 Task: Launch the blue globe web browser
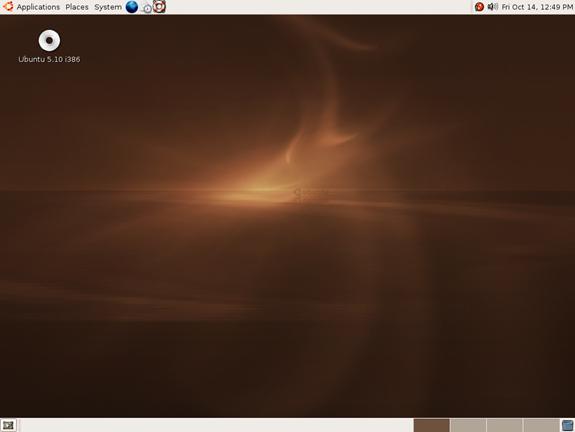coord(132,7)
